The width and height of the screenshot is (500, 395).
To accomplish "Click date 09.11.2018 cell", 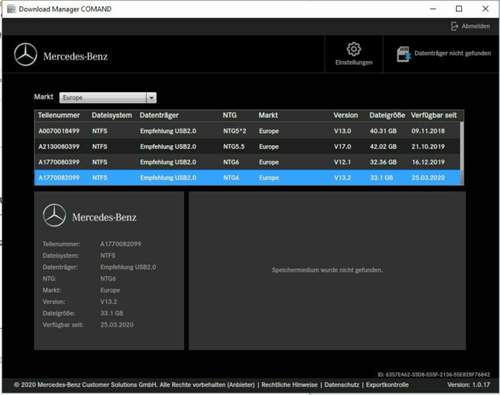I will 428,131.
